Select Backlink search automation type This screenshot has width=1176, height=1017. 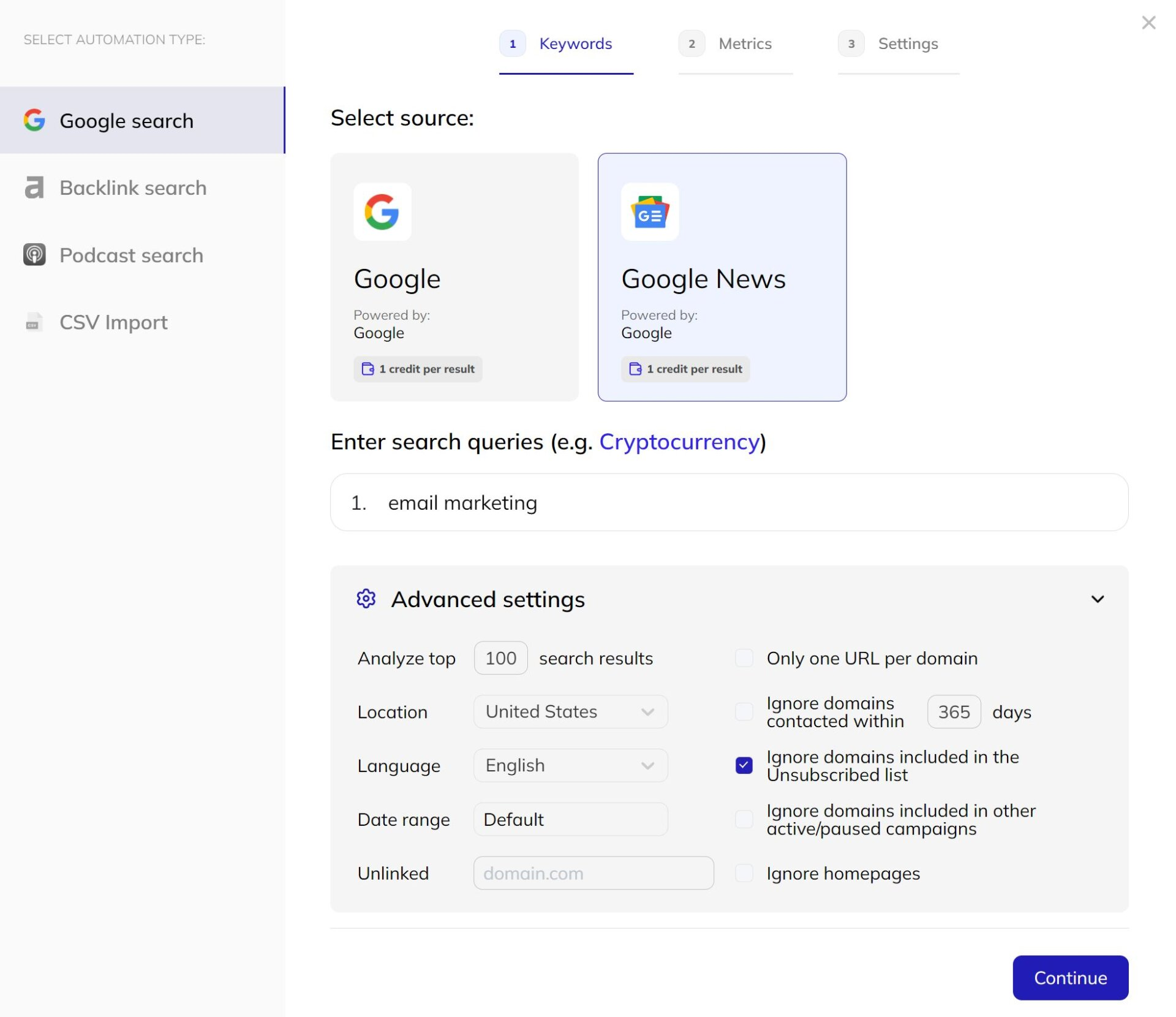[142, 187]
